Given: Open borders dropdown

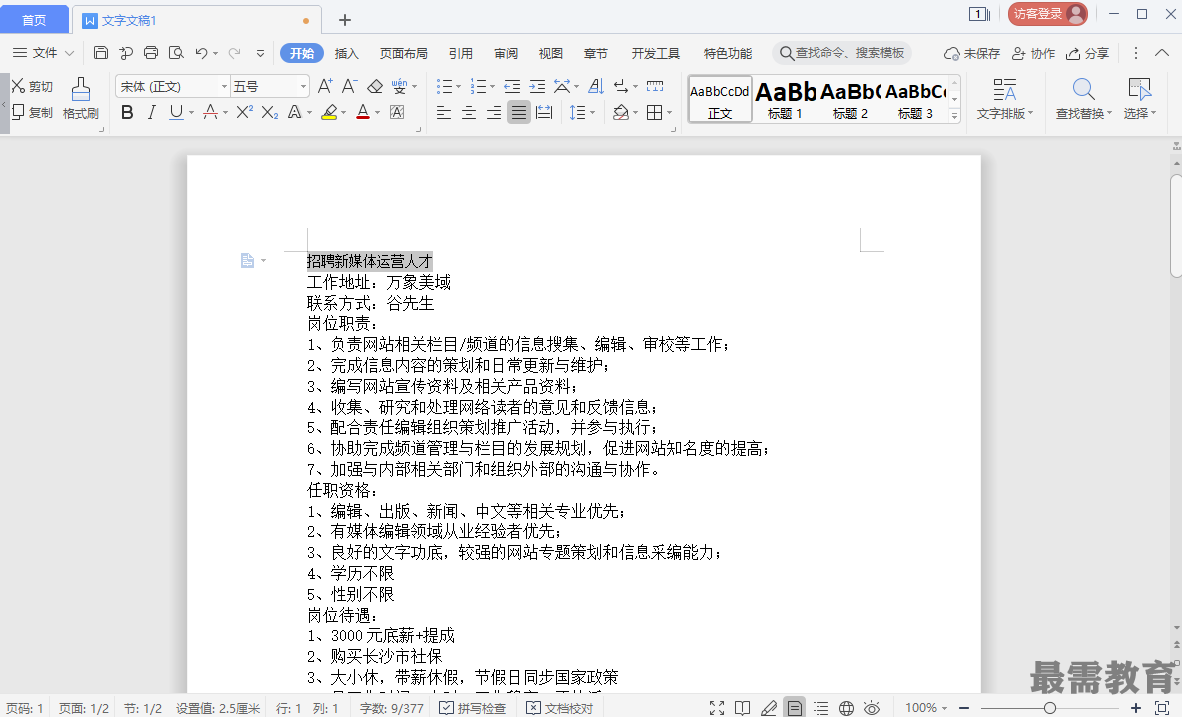Looking at the screenshot, I should (669, 112).
